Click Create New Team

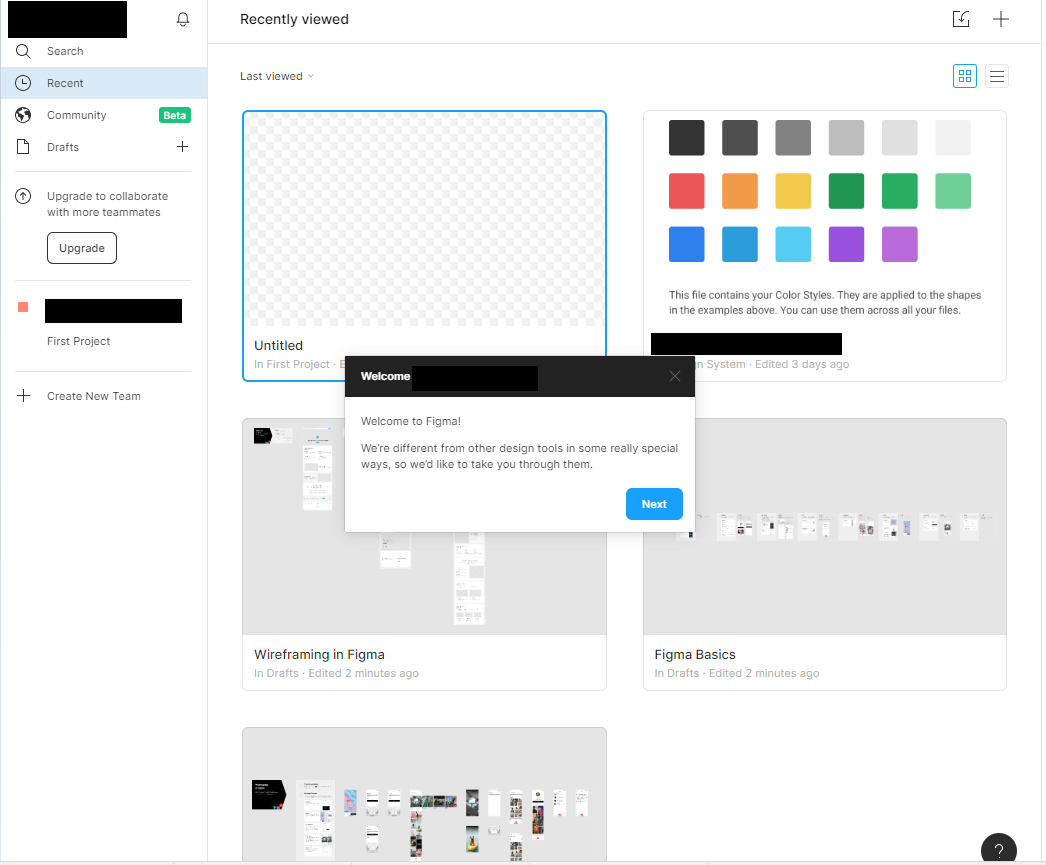tap(93, 396)
